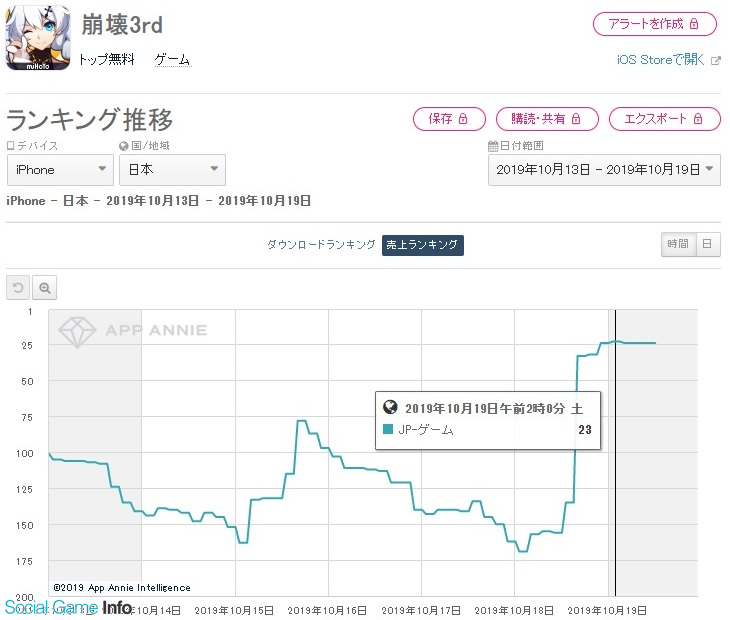Open the 日本 country dropdown
730x620 pixels.
[x=172, y=170]
